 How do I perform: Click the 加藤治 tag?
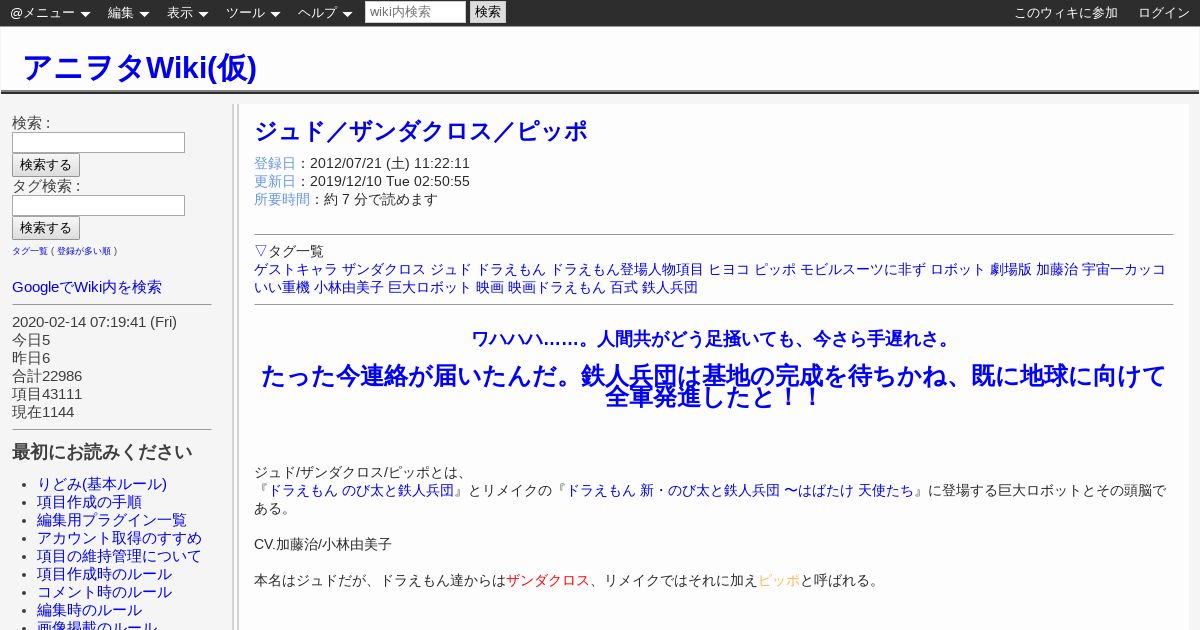[1057, 269]
